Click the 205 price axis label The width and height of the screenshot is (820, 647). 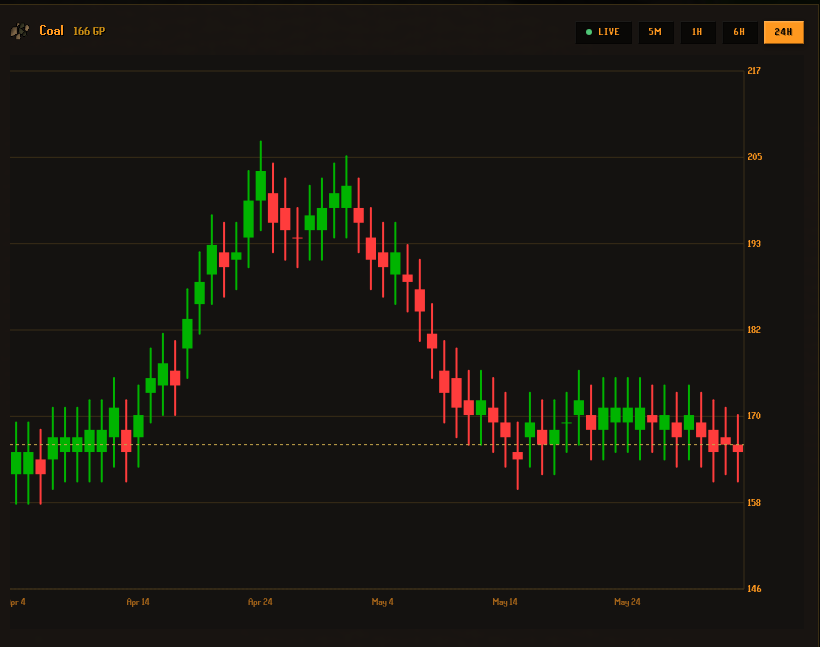755,157
